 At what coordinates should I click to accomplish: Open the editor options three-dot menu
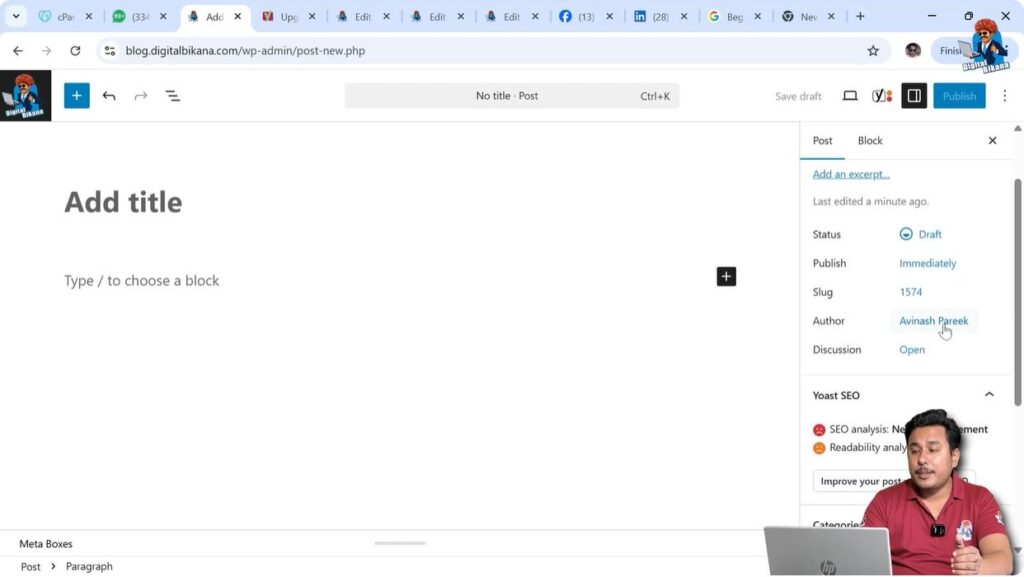tap(1004, 95)
